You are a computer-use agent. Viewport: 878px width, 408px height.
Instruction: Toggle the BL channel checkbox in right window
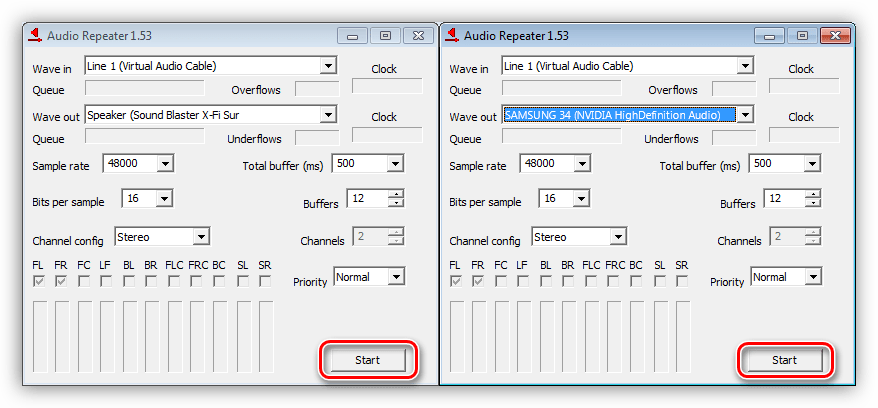[547, 281]
